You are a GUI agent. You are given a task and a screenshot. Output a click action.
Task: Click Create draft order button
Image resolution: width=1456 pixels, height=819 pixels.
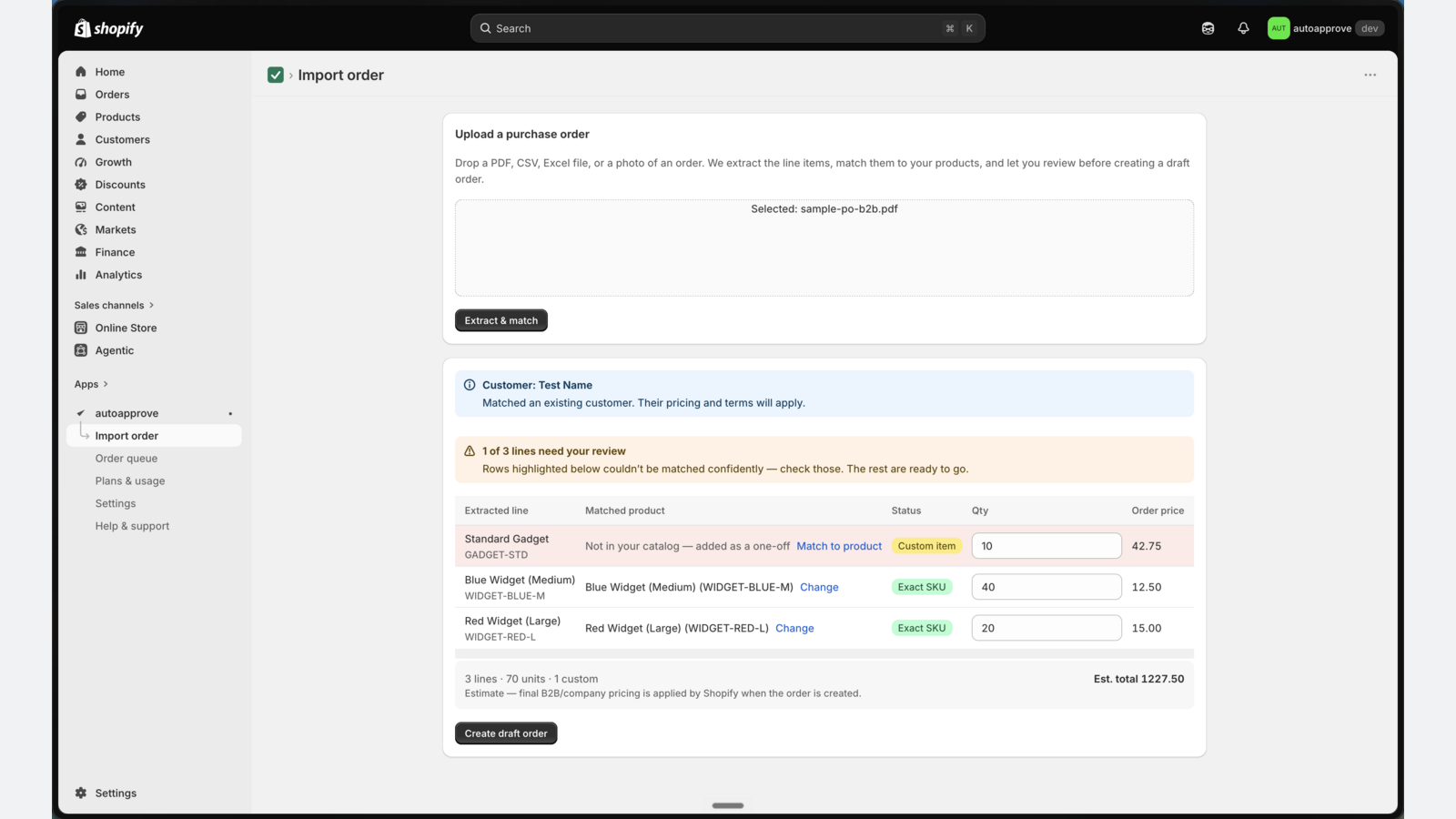pos(506,733)
